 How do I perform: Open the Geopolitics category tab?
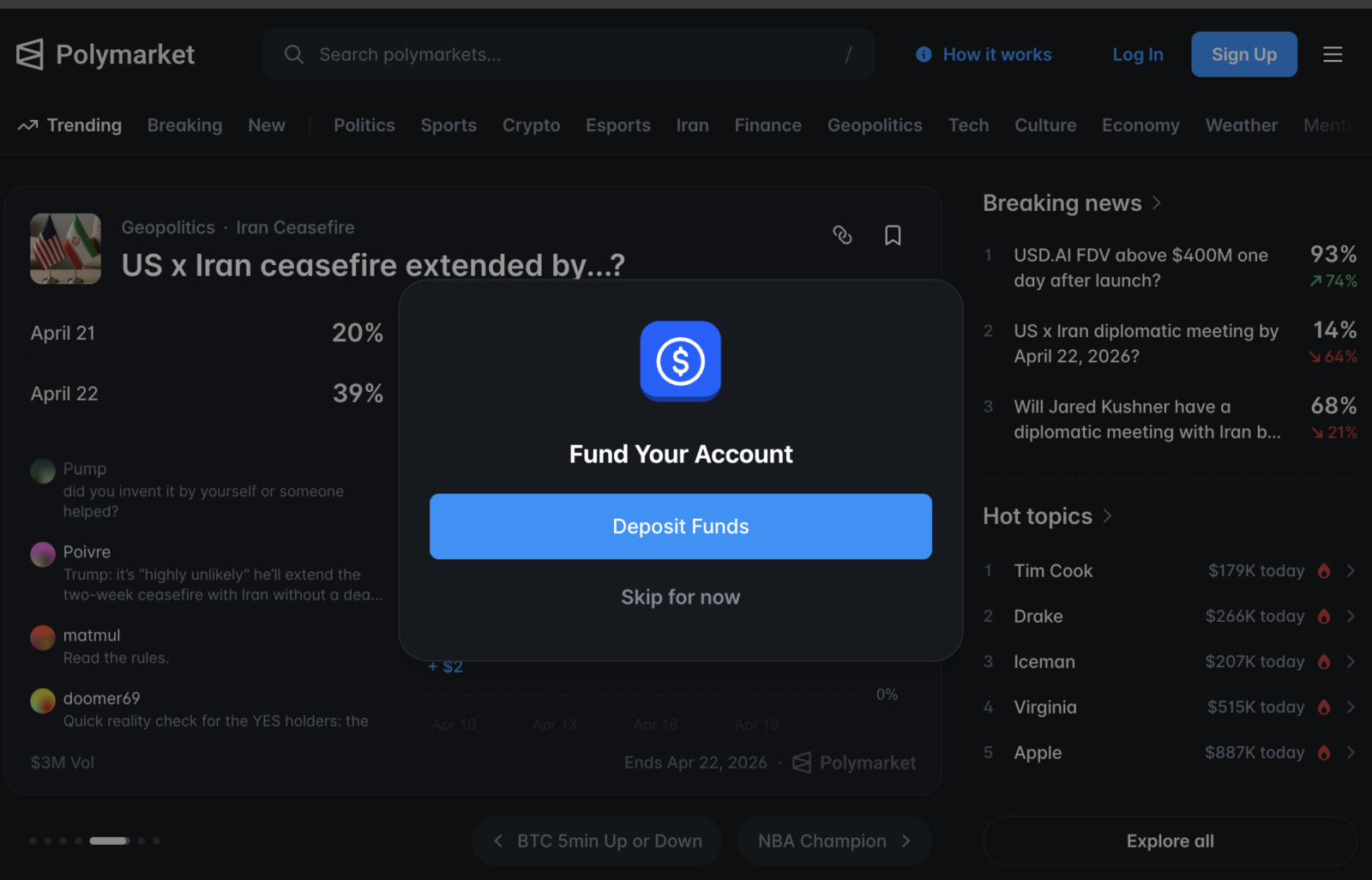coord(875,125)
